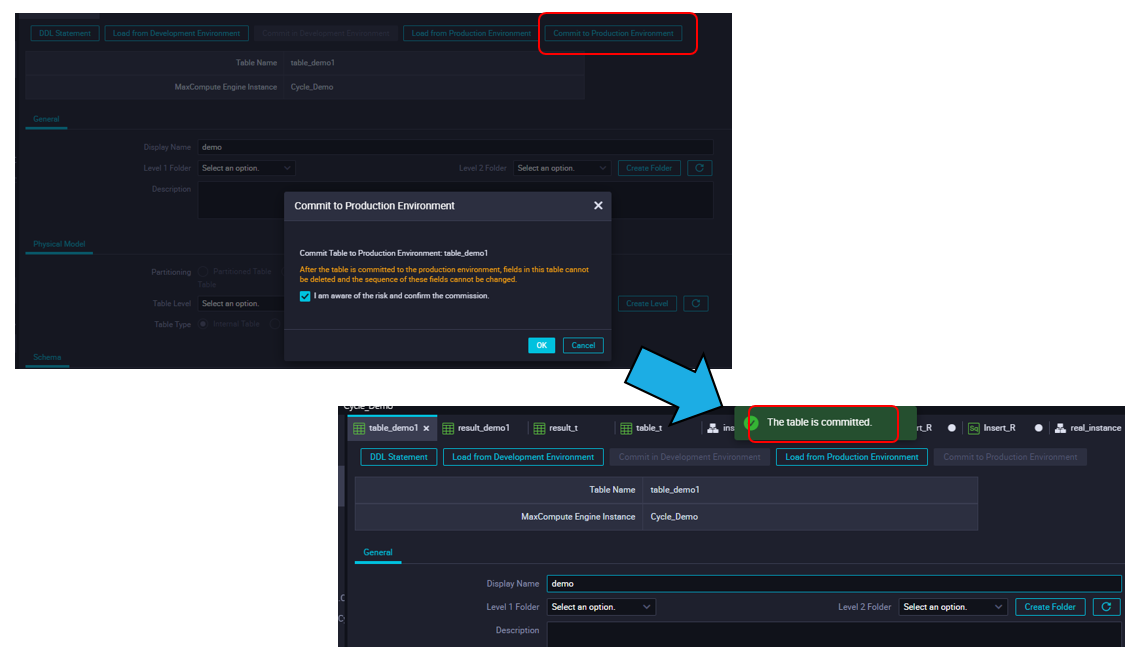Click the refresh icon beside bright Create Folder

[1106, 607]
